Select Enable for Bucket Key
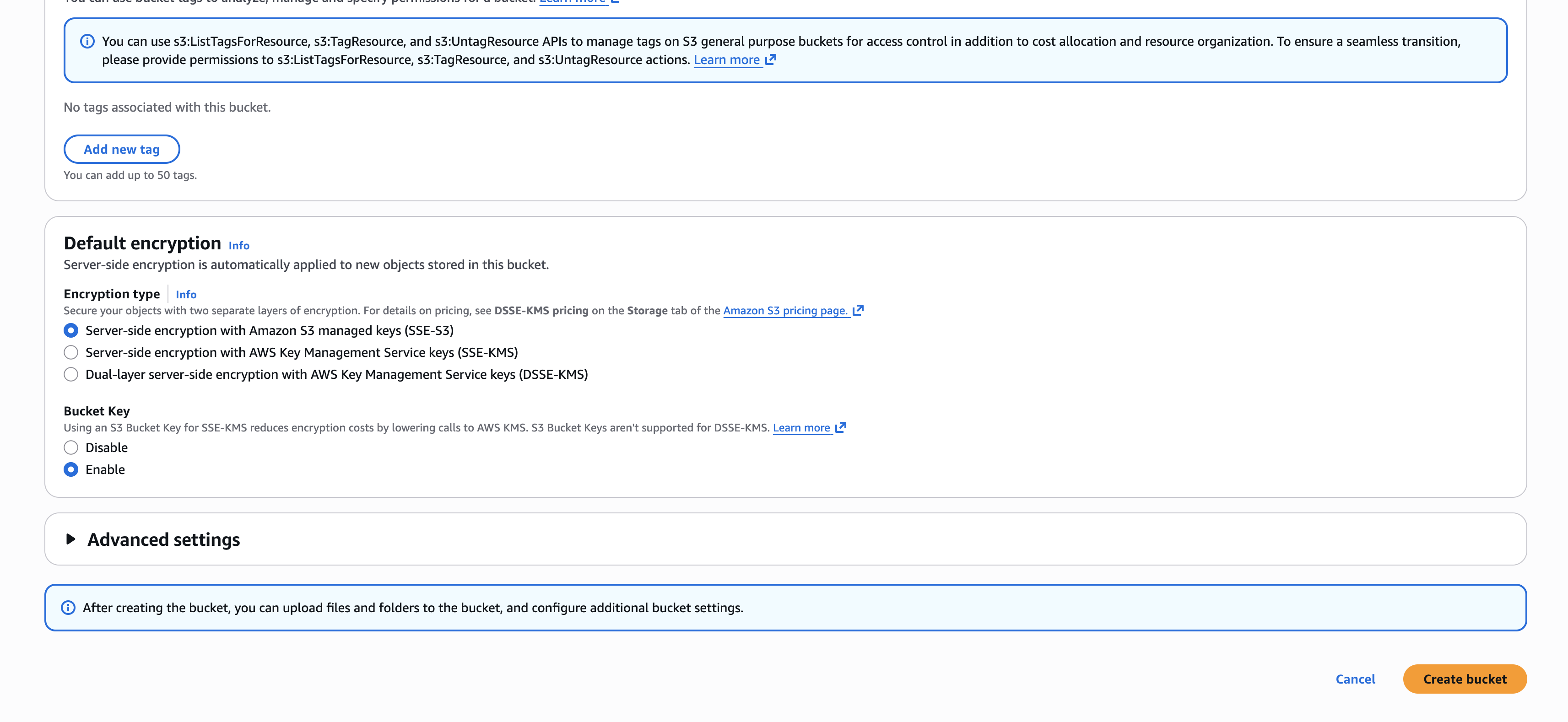Image resolution: width=1568 pixels, height=722 pixels. [x=71, y=469]
